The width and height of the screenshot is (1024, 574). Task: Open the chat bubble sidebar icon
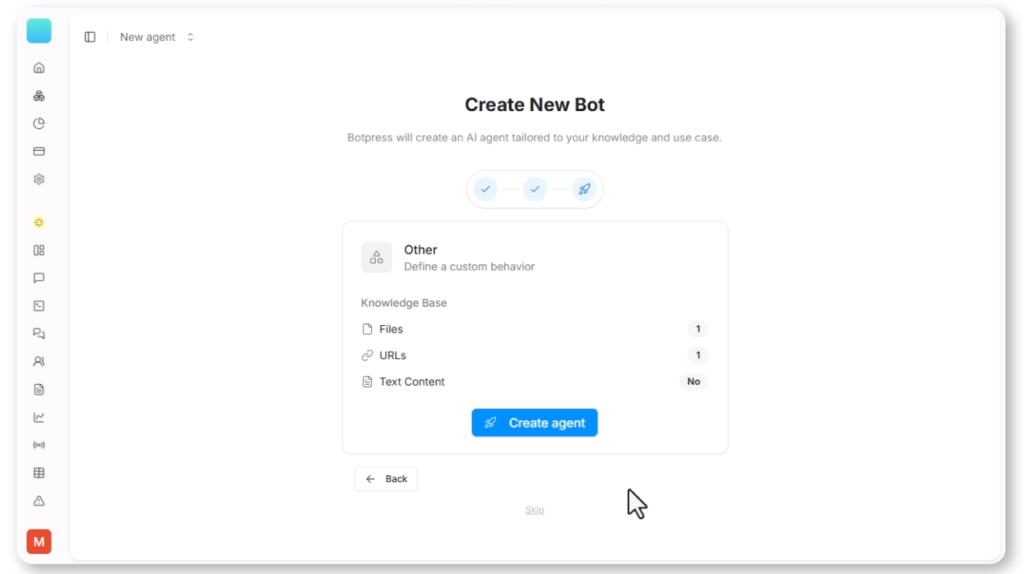click(39, 278)
